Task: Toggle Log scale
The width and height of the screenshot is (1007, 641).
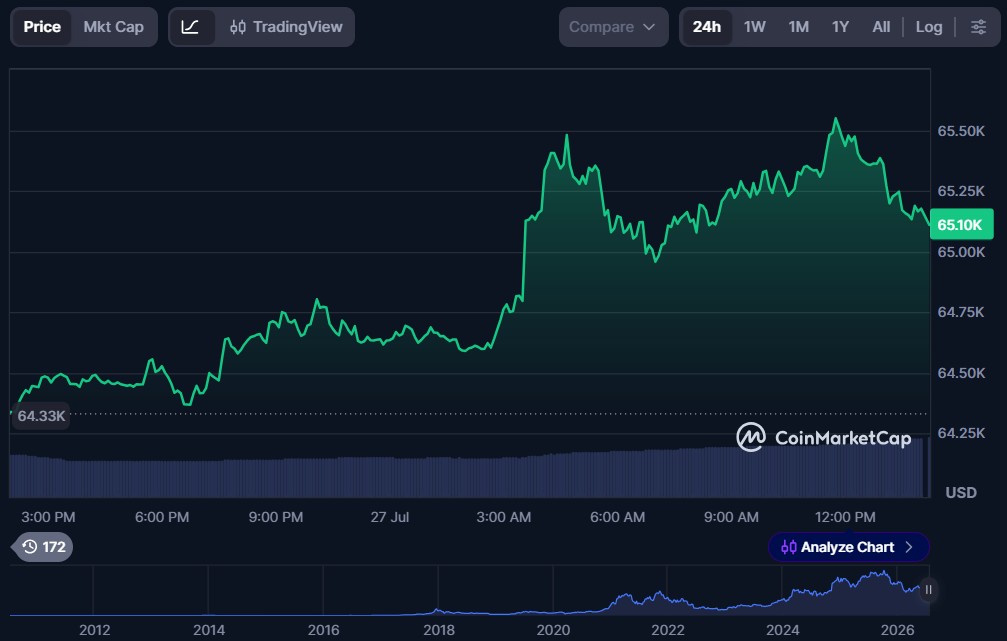Action: click(x=929, y=27)
